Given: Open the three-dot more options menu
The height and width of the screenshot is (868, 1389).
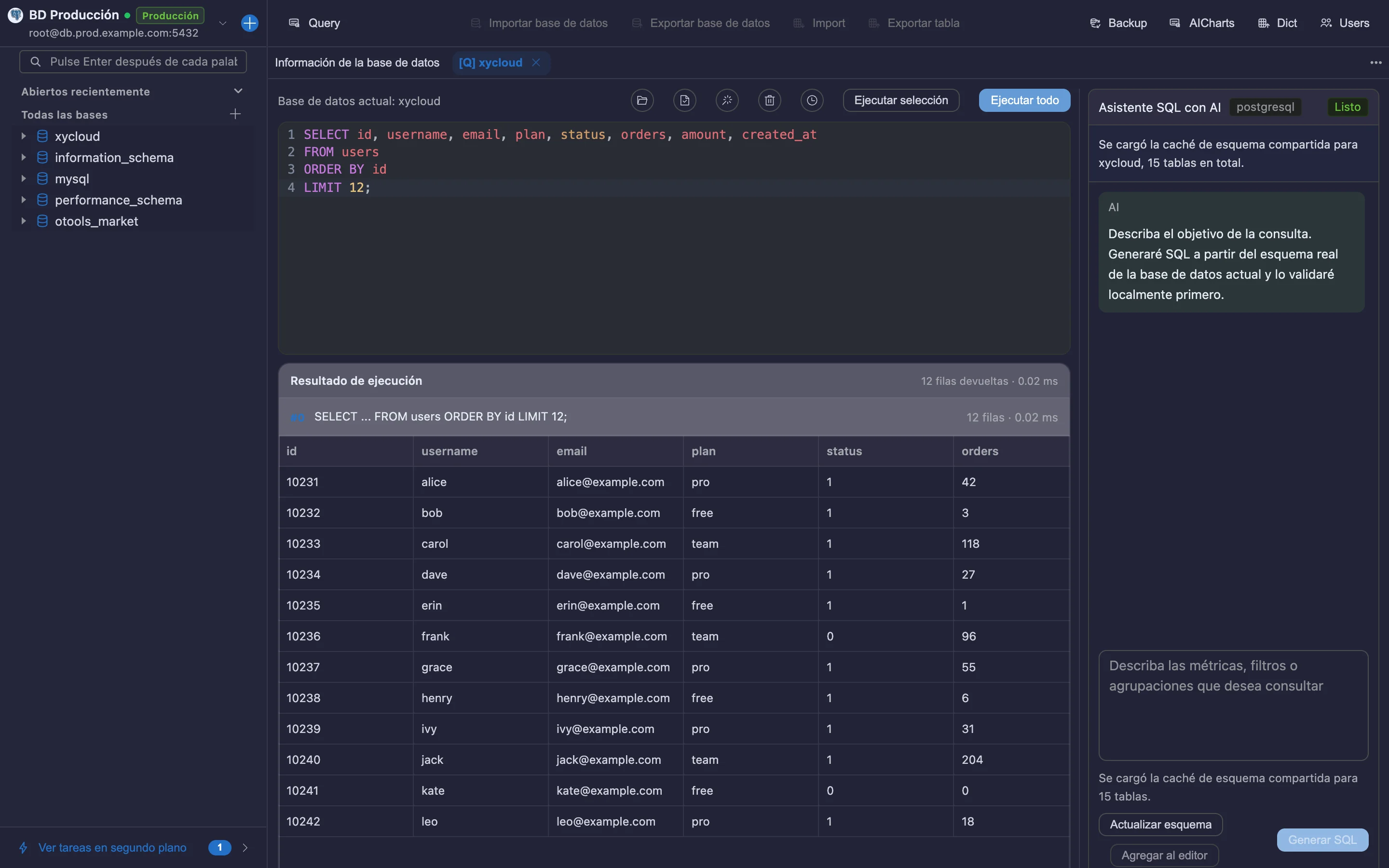Looking at the screenshot, I should [x=1376, y=63].
